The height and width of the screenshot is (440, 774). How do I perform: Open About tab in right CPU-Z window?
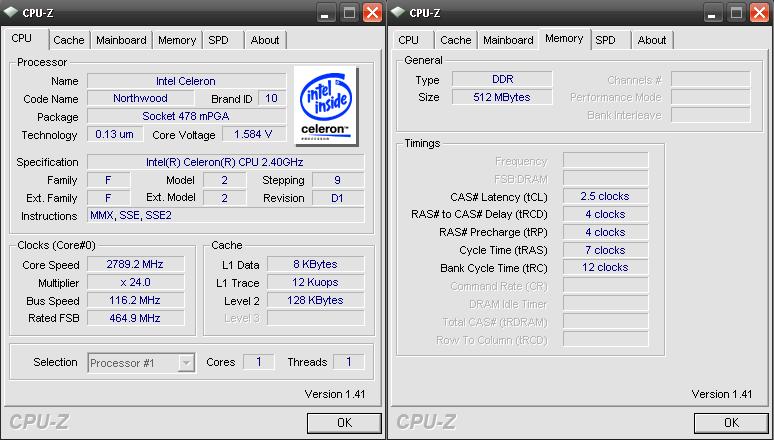click(652, 40)
